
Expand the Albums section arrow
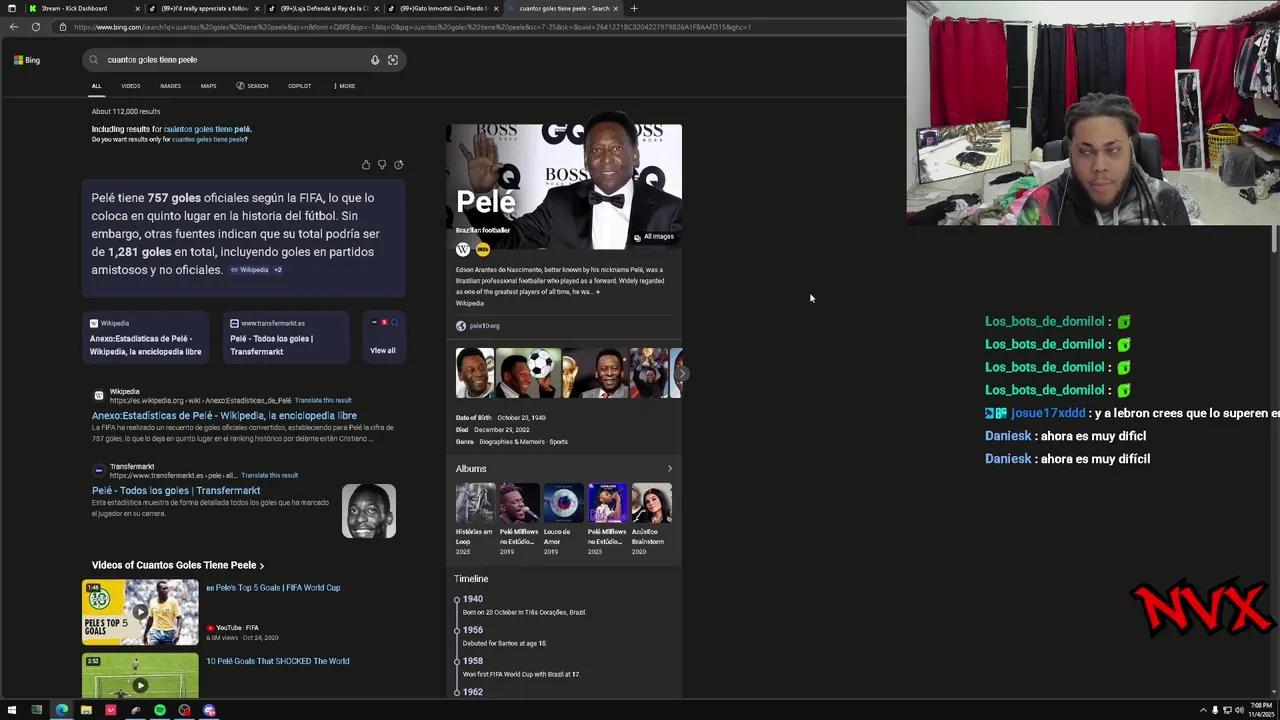[x=670, y=469]
